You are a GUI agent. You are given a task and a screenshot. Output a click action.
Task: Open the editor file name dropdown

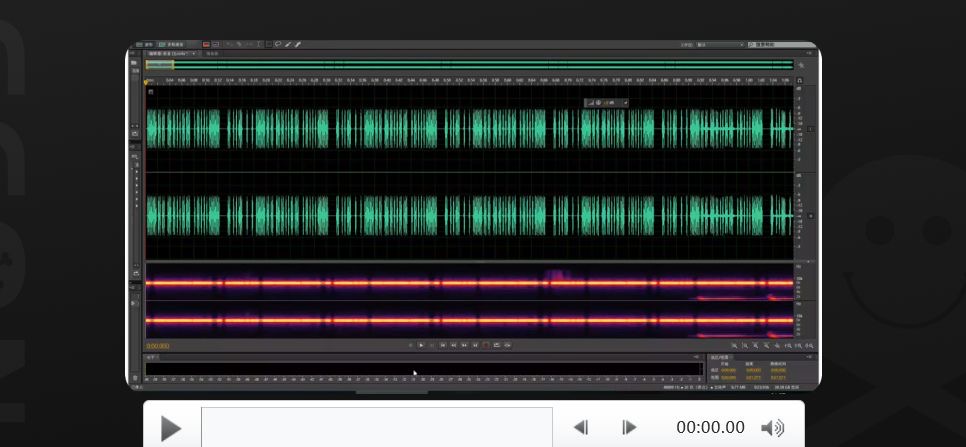172,54
